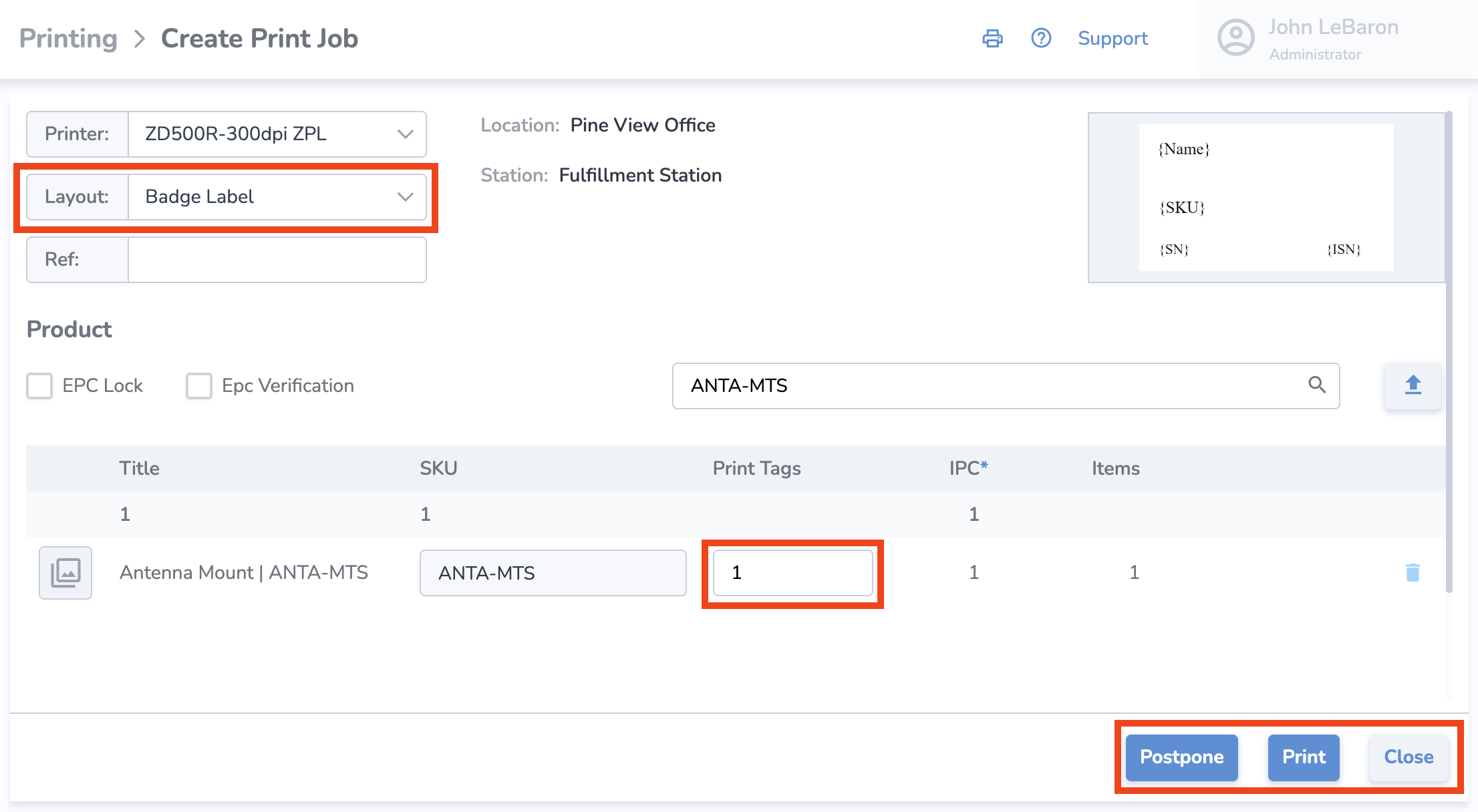Open the Layout Badge Label dropdown
The height and width of the screenshot is (812, 1478).
pos(277,197)
